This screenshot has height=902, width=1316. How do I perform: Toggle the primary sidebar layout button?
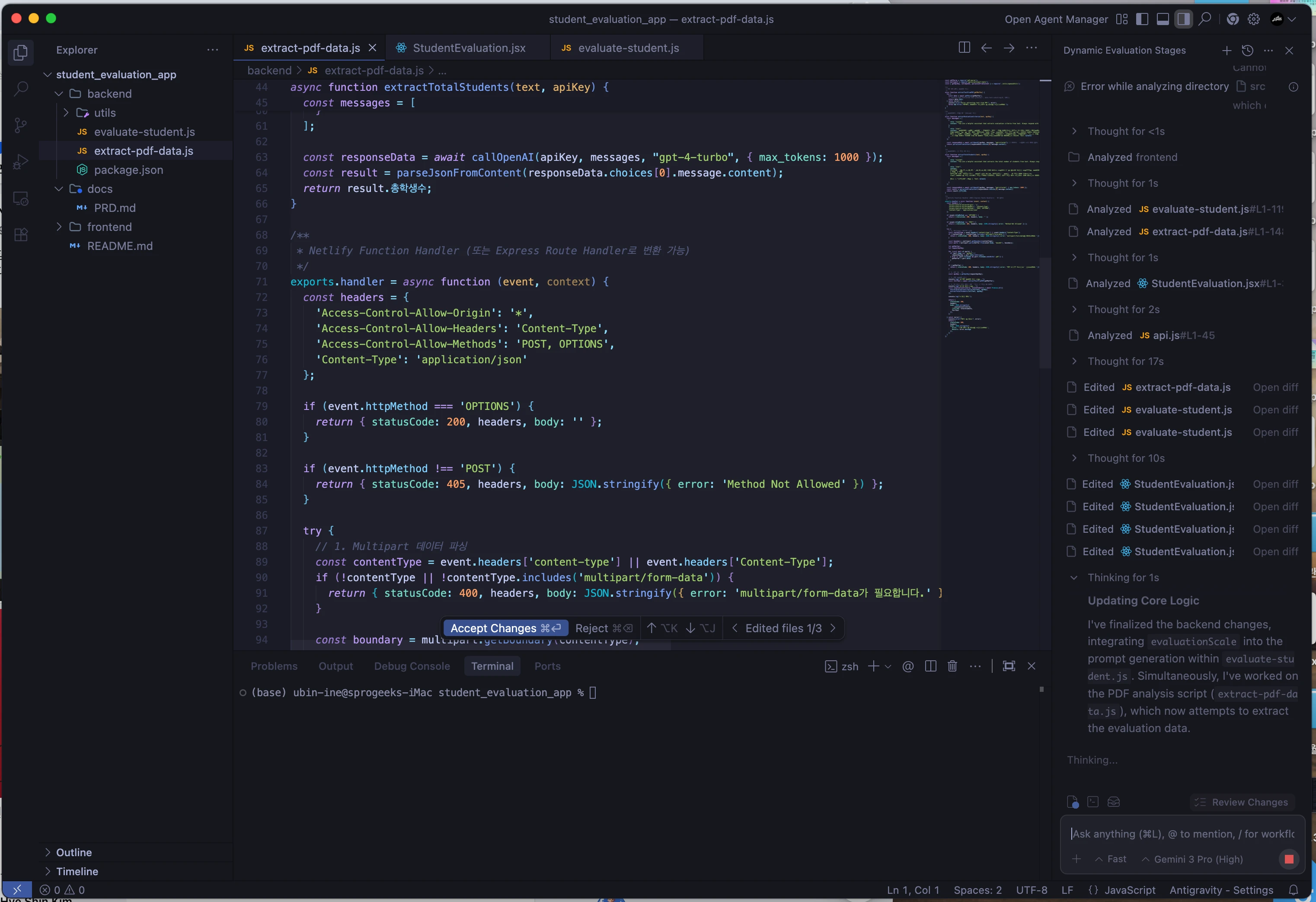(1142, 19)
